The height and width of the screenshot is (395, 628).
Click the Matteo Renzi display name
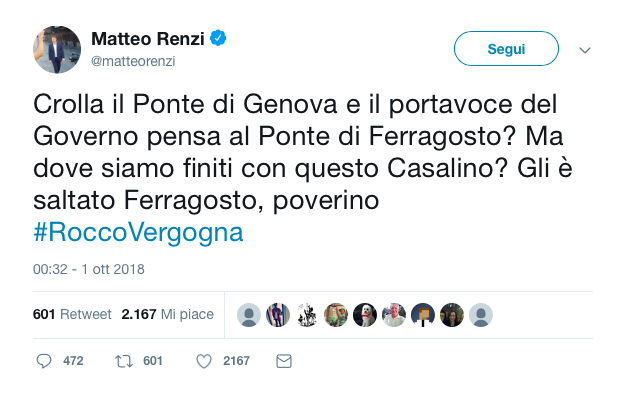click(x=148, y=39)
